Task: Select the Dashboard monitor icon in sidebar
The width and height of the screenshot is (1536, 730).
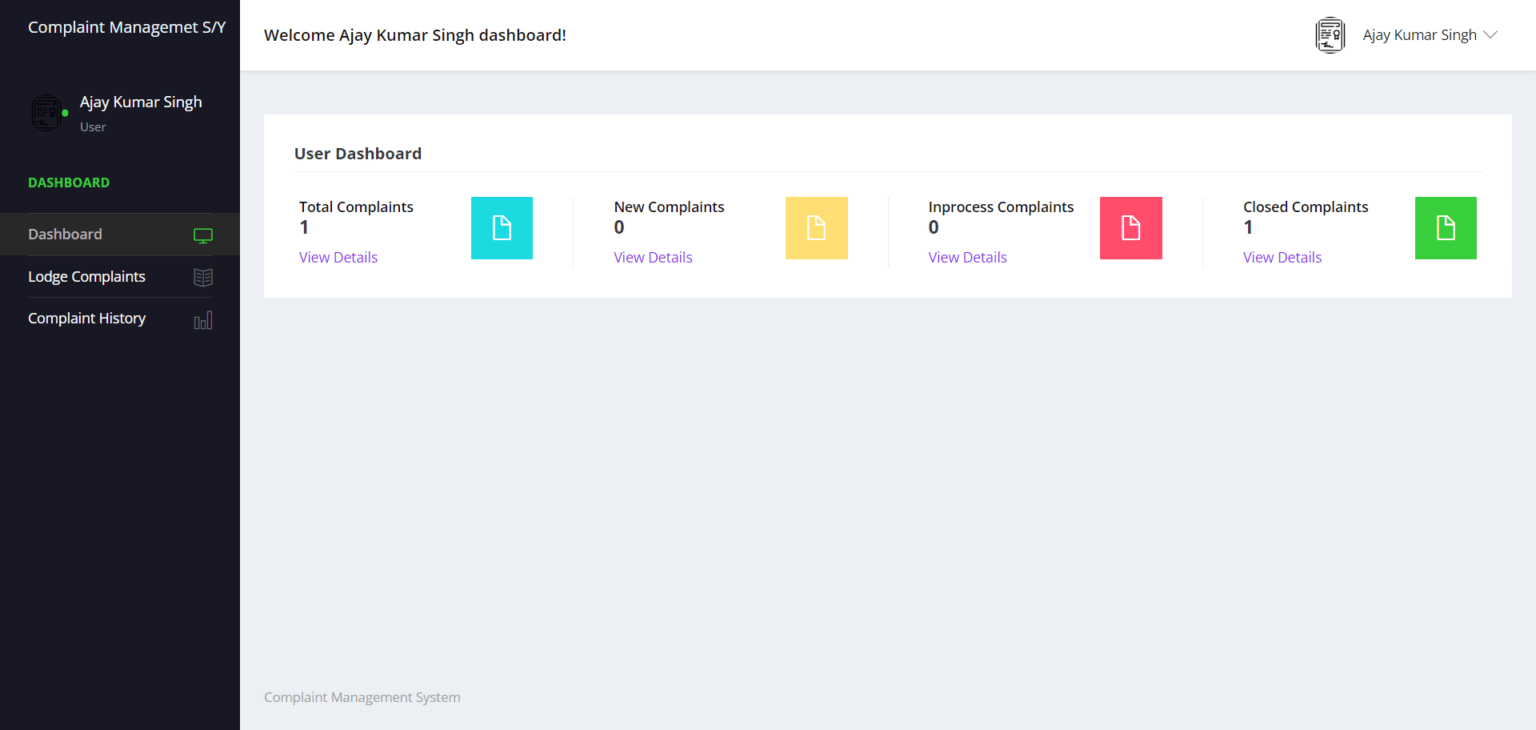Action: (x=203, y=235)
